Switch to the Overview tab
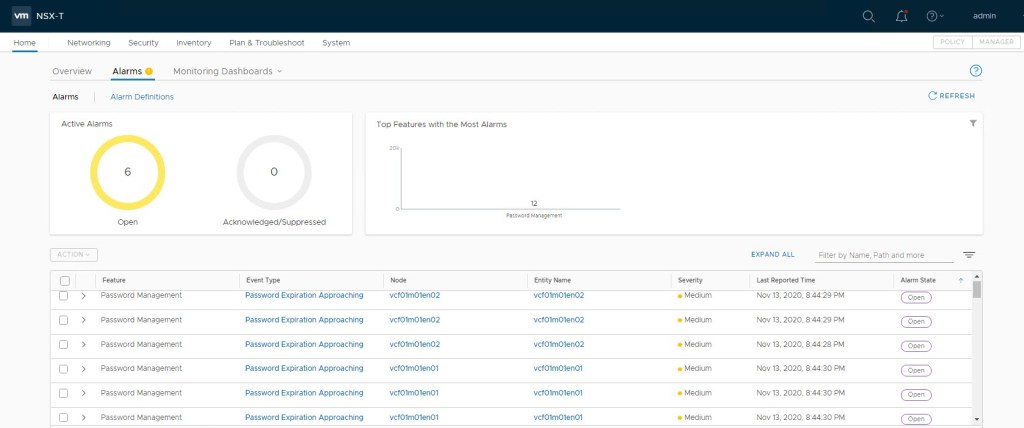Image resolution: width=1024 pixels, height=428 pixels. point(72,71)
